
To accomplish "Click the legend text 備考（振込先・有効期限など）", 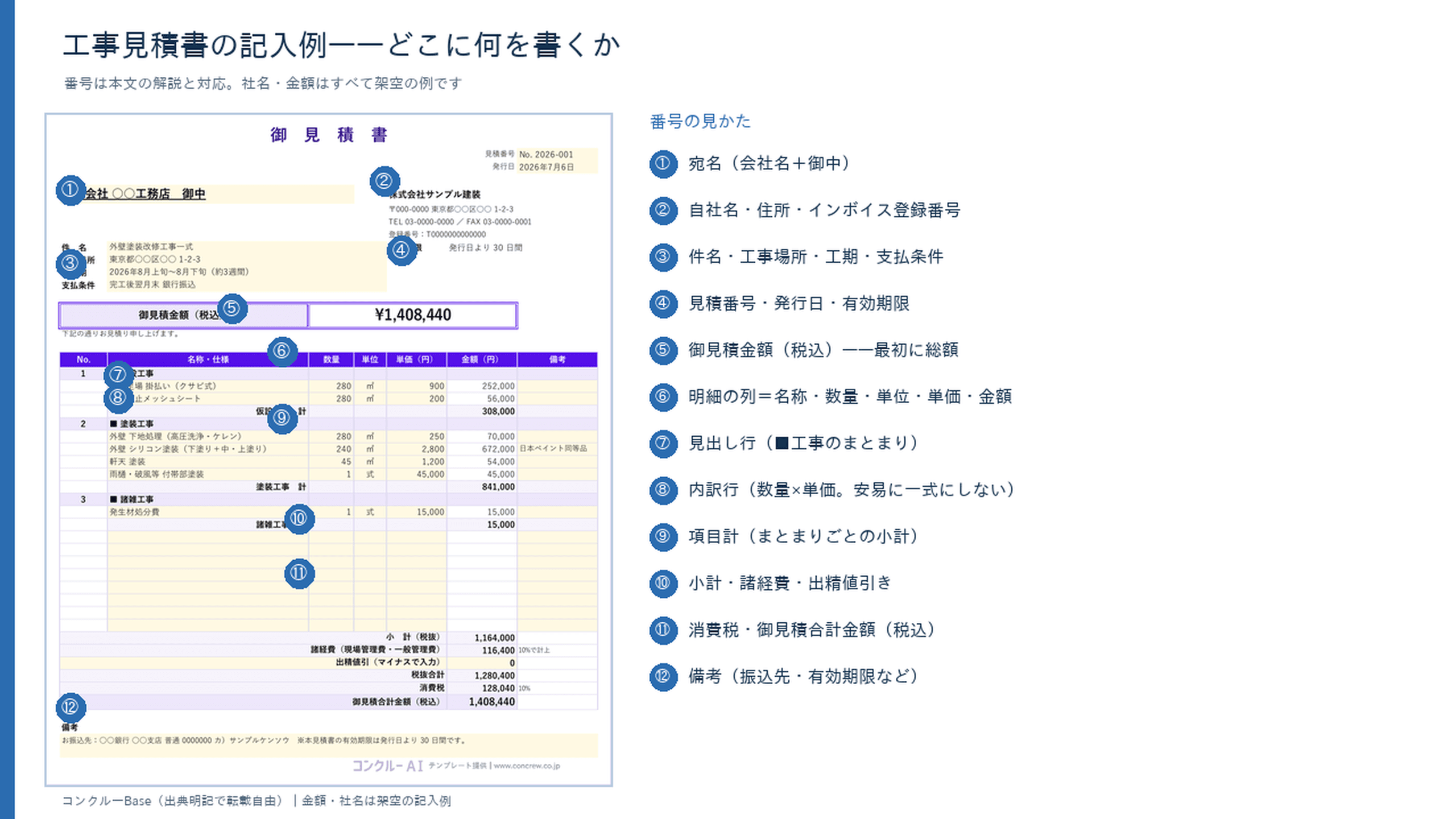I will 804,677.
